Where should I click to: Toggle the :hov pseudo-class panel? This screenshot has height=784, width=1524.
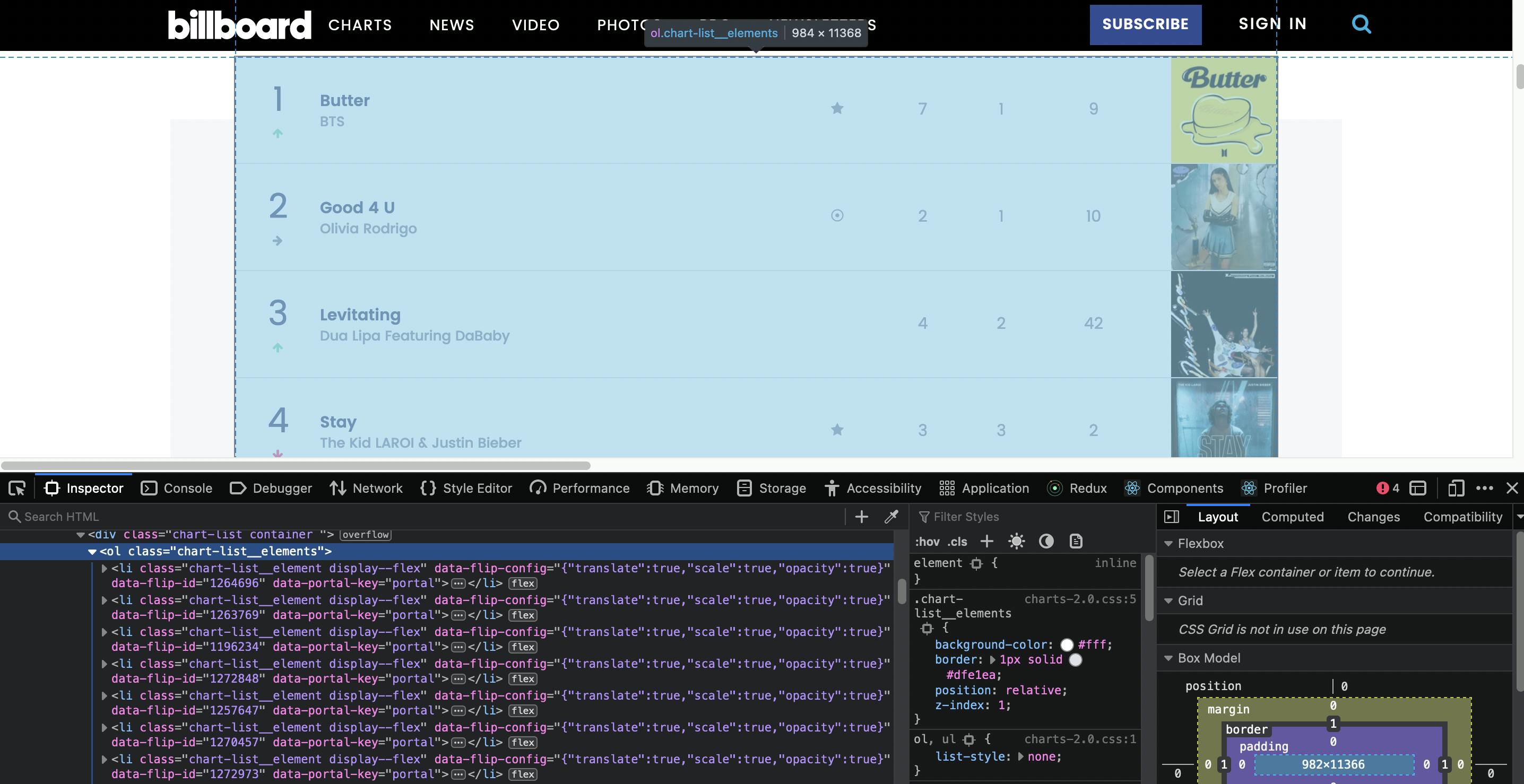click(x=927, y=542)
